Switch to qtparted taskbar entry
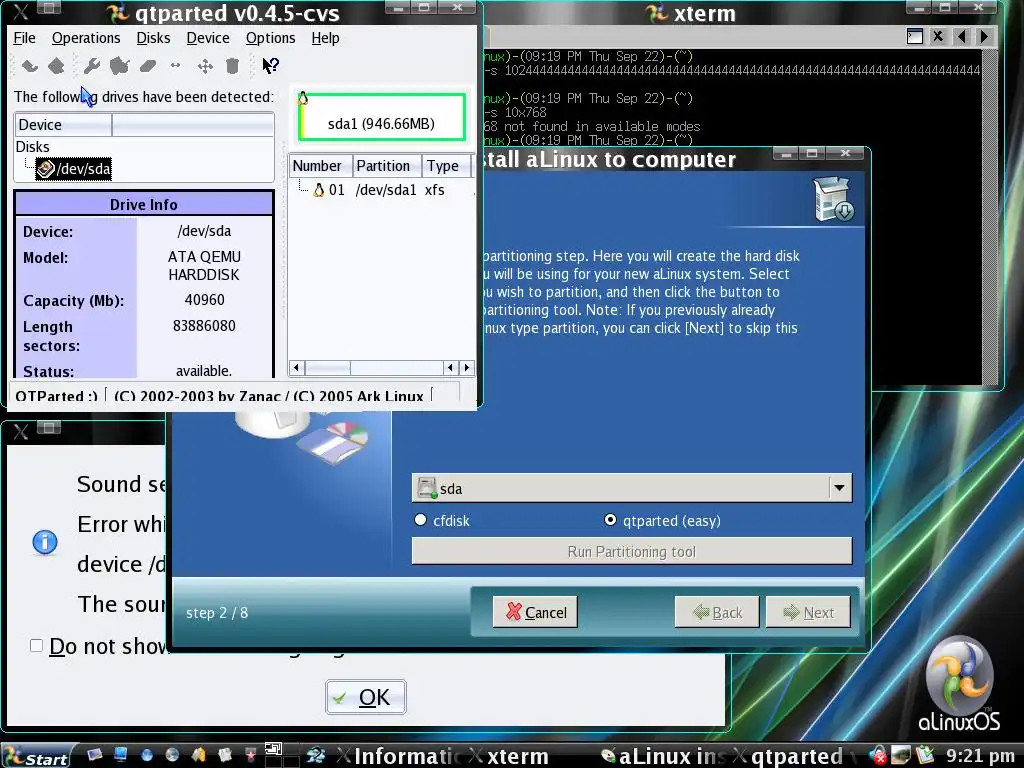 tap(795, 756)
